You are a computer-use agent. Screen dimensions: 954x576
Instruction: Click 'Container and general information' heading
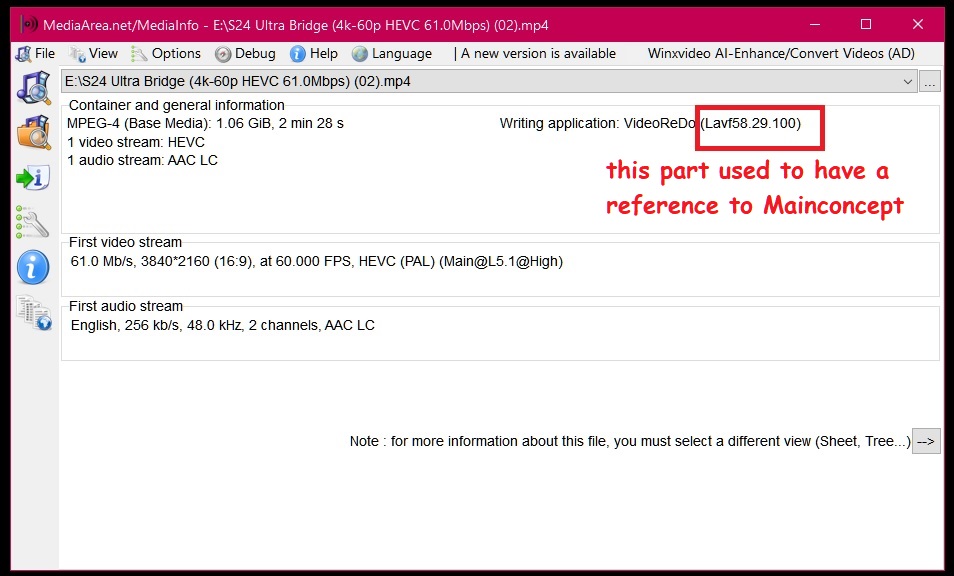(x=176, y=105)
